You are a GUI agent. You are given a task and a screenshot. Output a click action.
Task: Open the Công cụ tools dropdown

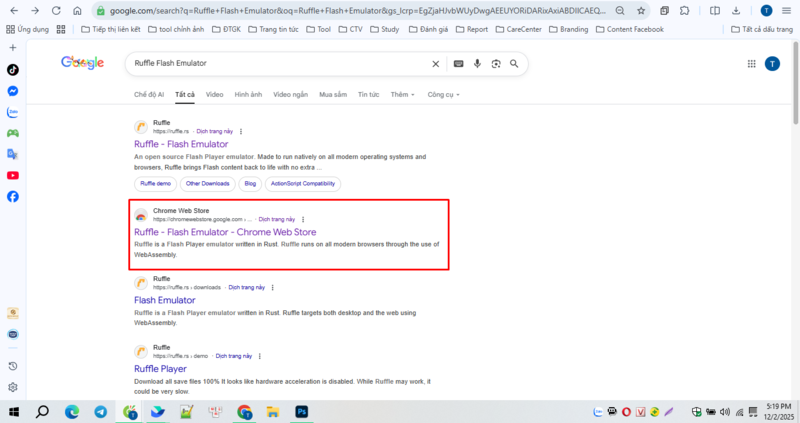(443, 94)
